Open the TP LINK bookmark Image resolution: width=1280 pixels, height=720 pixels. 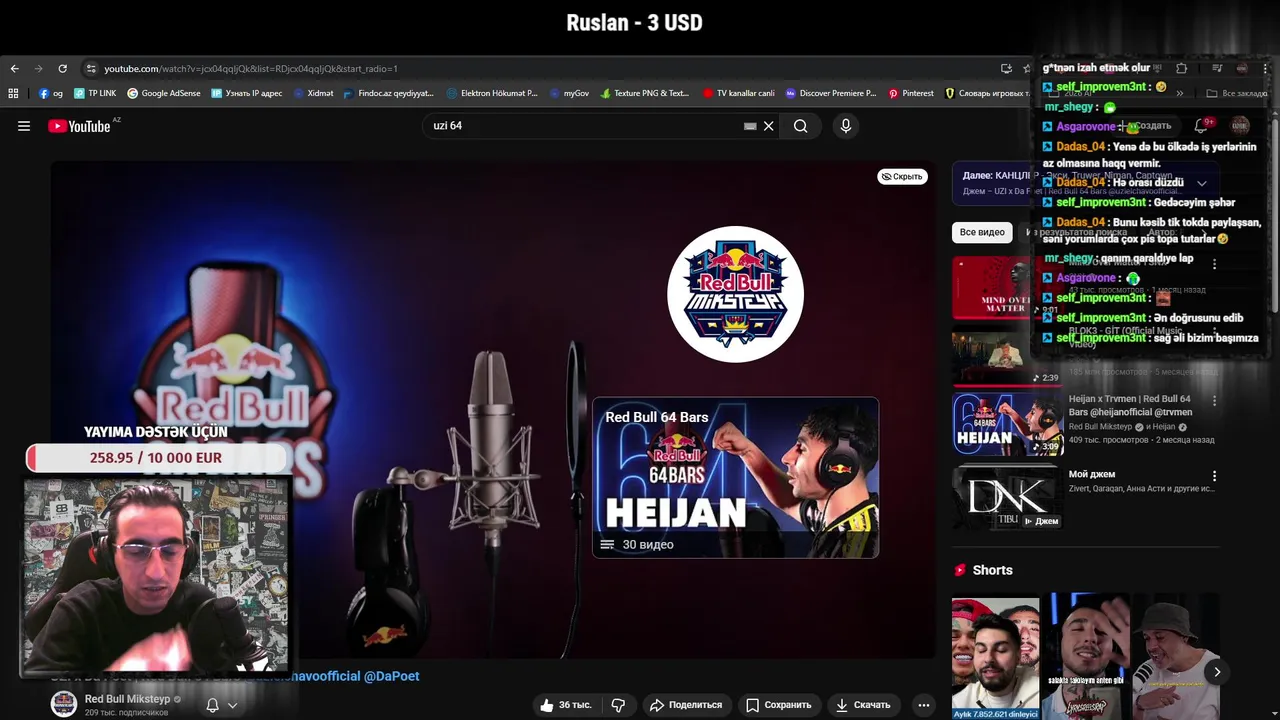(x=95, y=93)
